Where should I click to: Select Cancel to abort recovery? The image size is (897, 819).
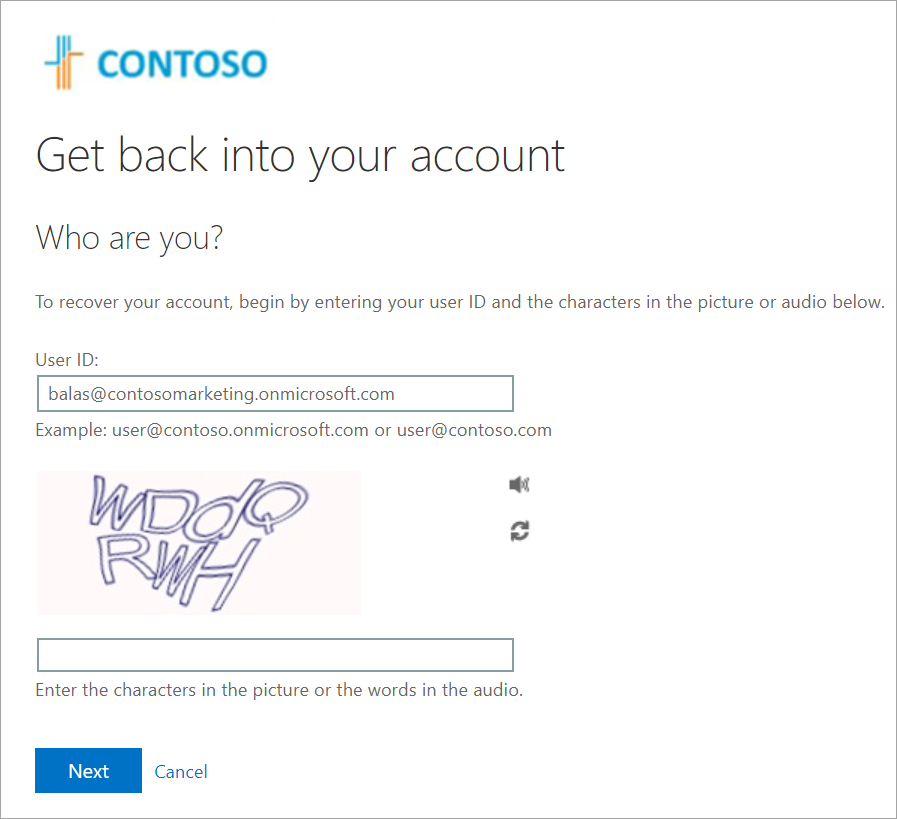click(x=181, y=771)
